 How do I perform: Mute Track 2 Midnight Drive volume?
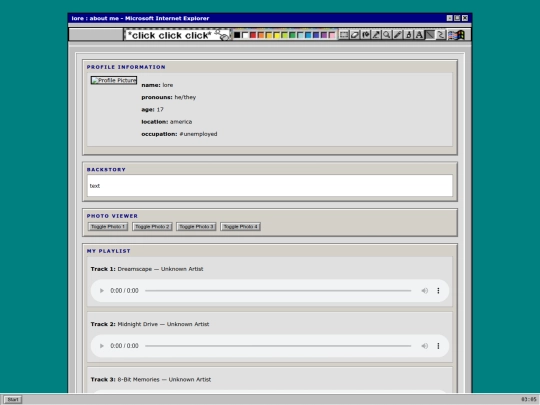(425, 346)
